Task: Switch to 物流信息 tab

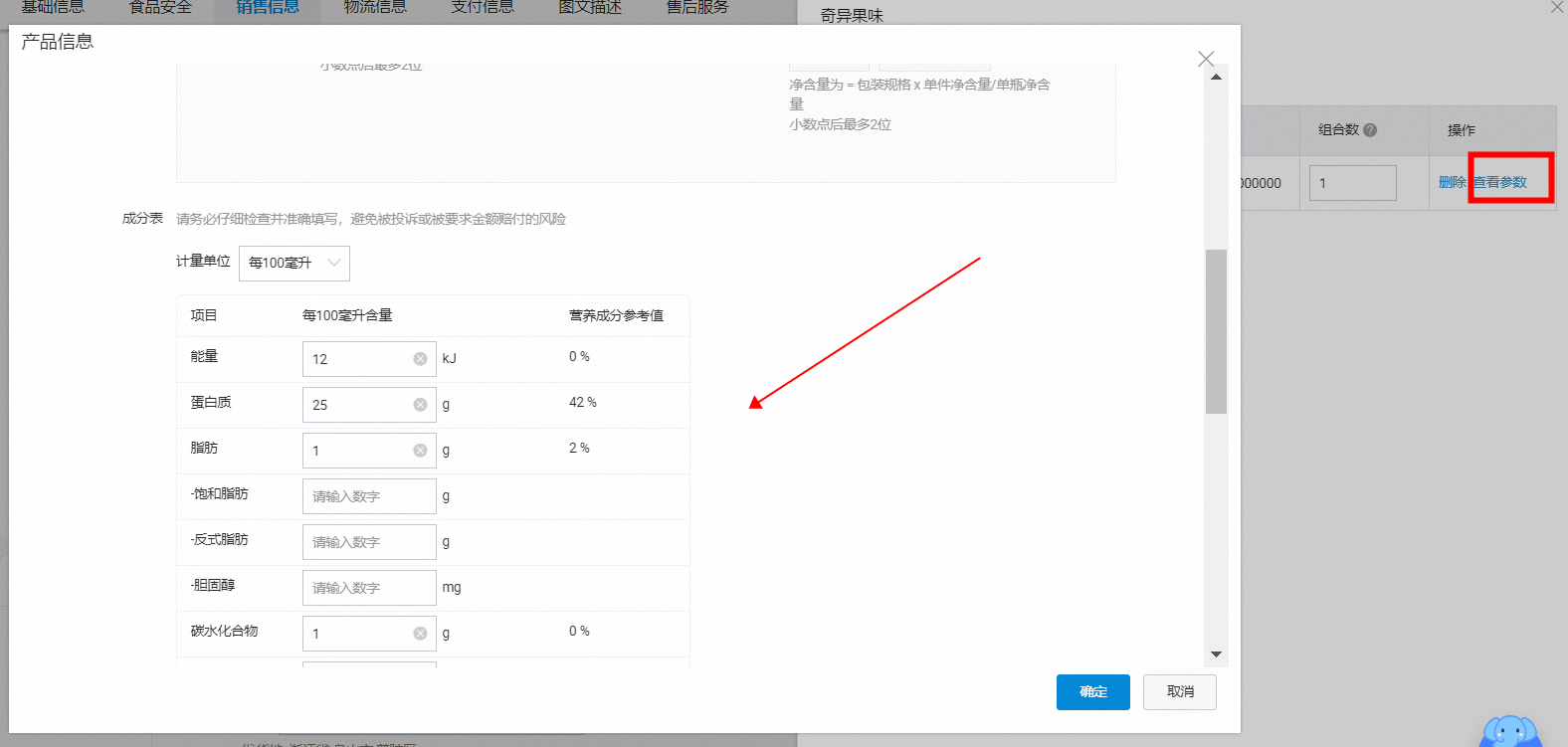Action: tap(375, 7)
